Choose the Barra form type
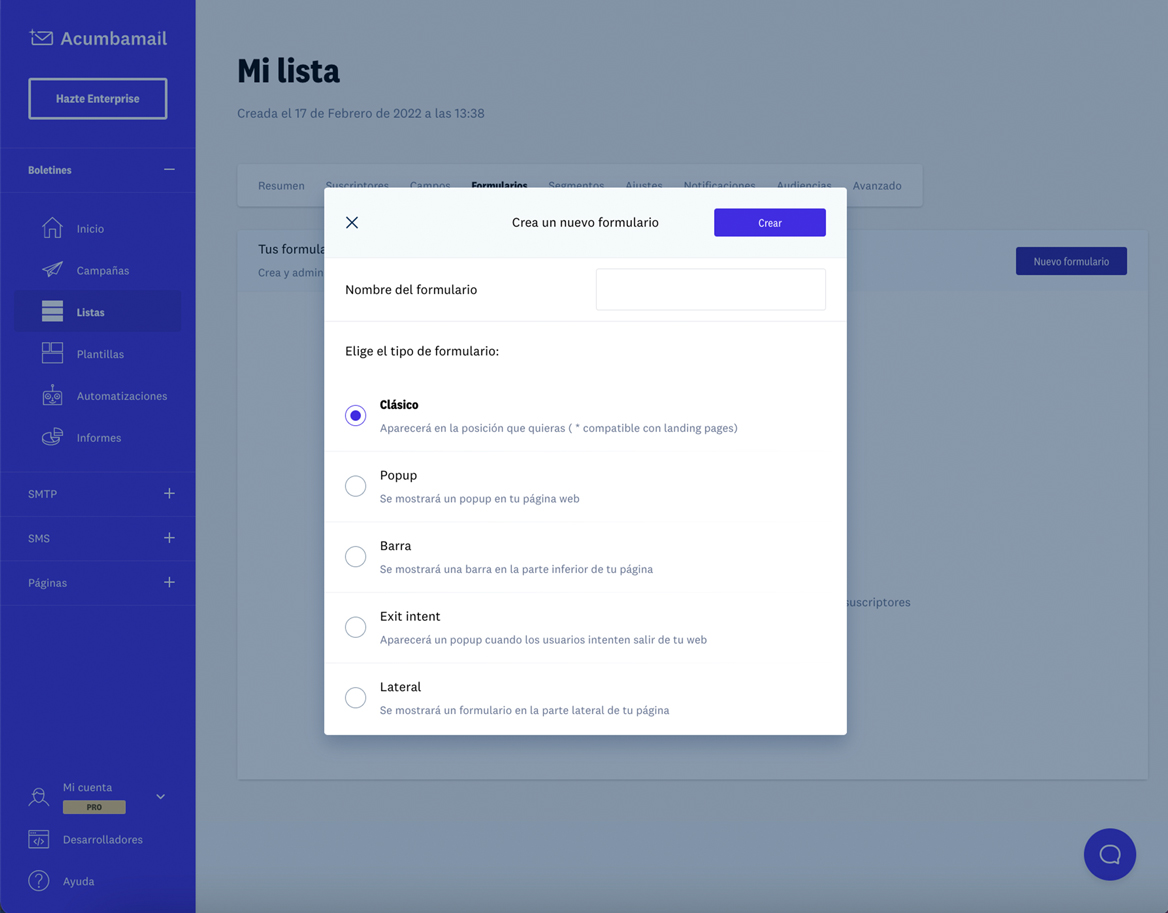This screenshot has width=1168, height=913. tap(355, 557)
